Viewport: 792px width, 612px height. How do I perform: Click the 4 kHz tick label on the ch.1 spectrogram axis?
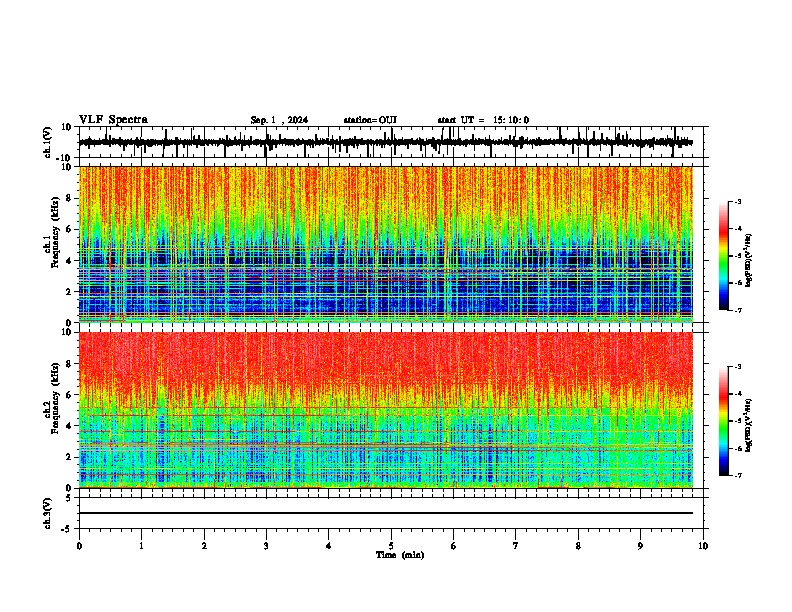pyautogui.click(x=70, y=261)
